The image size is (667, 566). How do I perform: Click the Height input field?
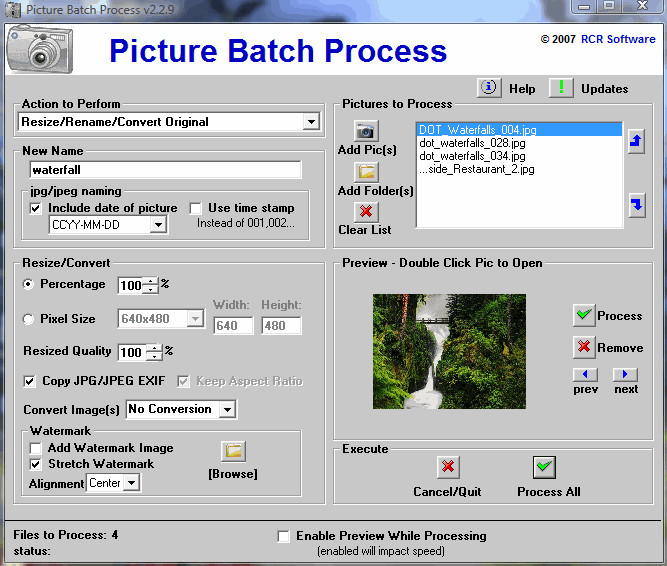click(281, 326)
